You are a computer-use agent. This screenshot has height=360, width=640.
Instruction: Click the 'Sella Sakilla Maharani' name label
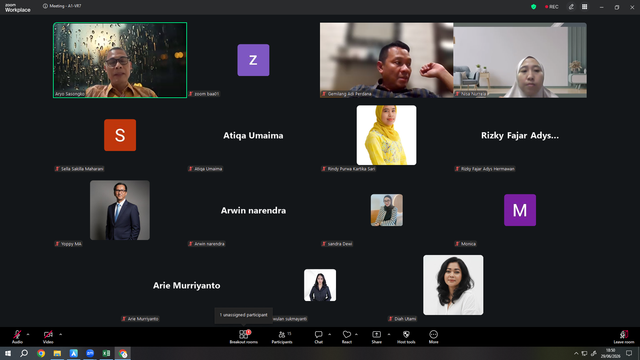[x=82, y=169]
